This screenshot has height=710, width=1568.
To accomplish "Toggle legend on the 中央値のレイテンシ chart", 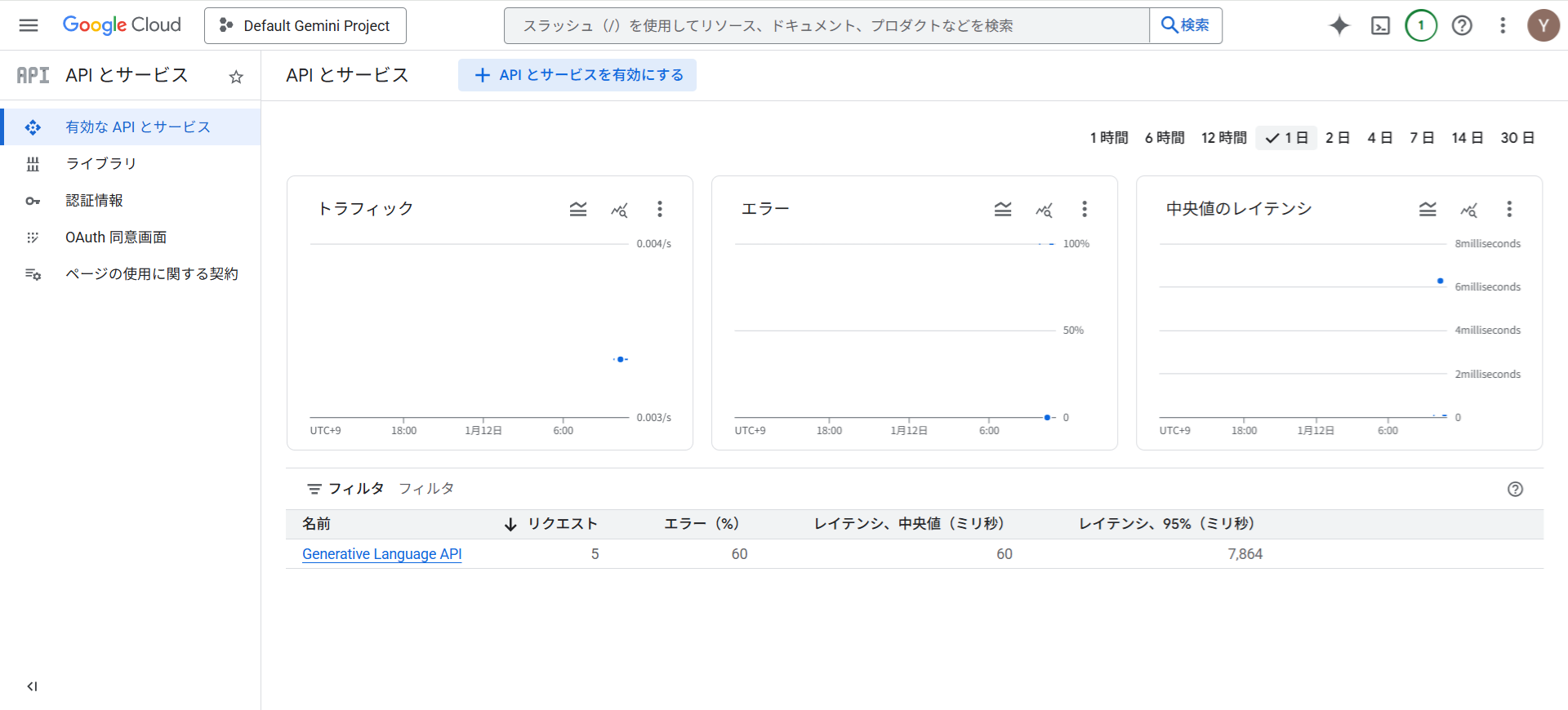I will (x=1428, y=210).
